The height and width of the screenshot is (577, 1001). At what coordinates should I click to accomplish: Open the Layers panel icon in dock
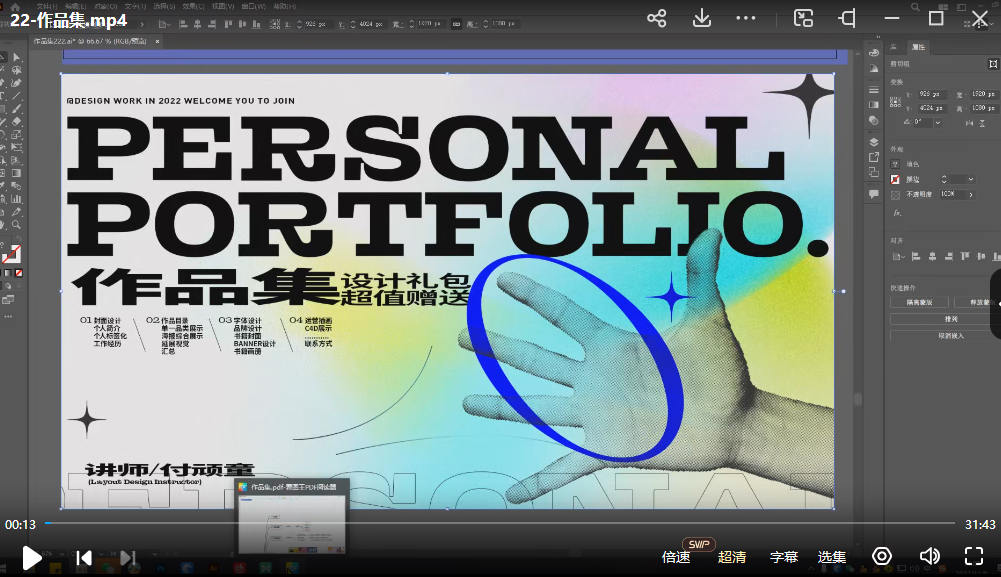point(873,142)
